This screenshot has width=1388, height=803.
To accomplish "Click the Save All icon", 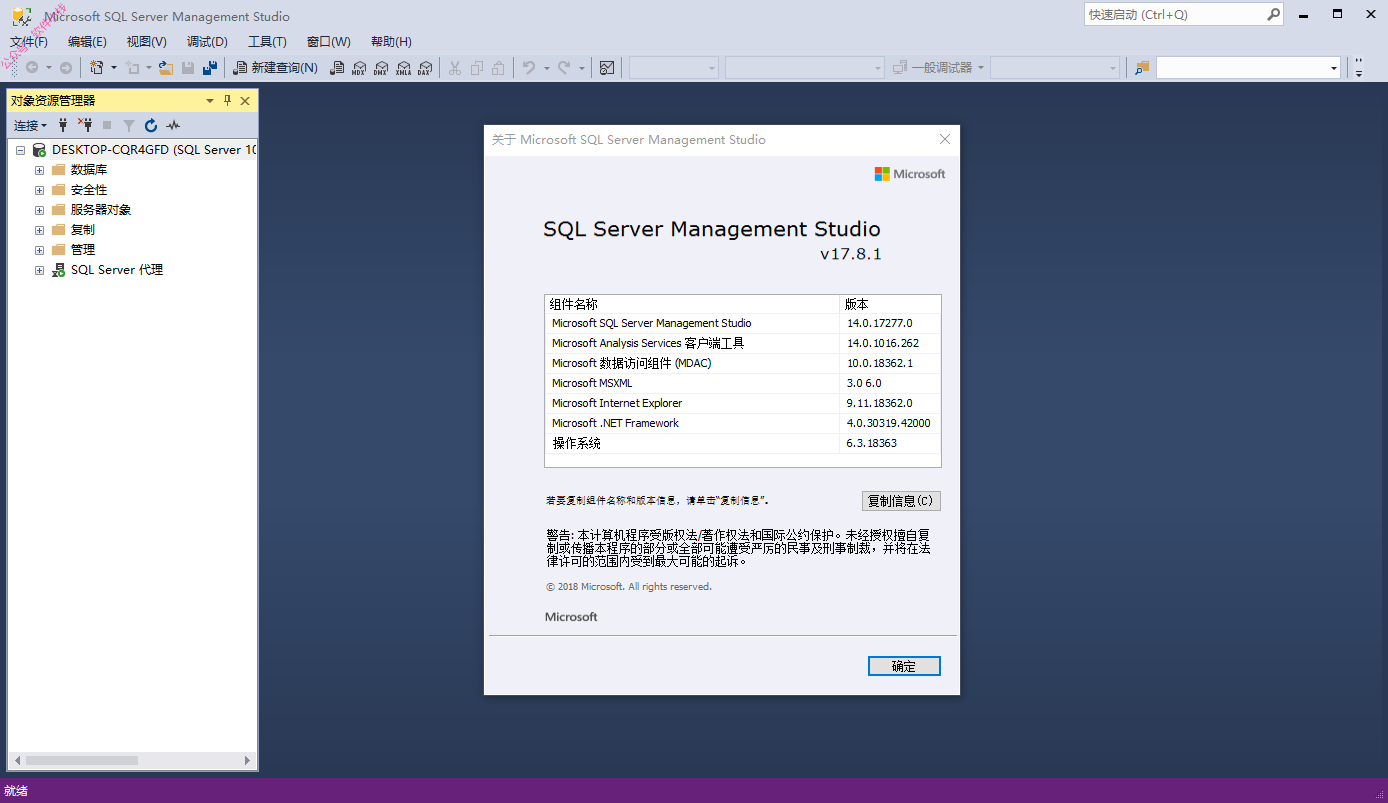I will tap(210, 68).
